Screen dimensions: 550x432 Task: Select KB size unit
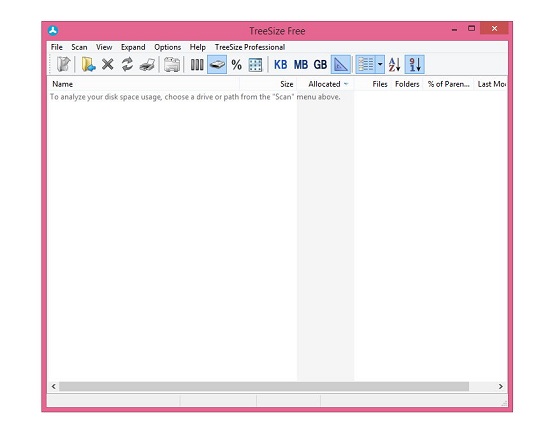click(280, 65)
